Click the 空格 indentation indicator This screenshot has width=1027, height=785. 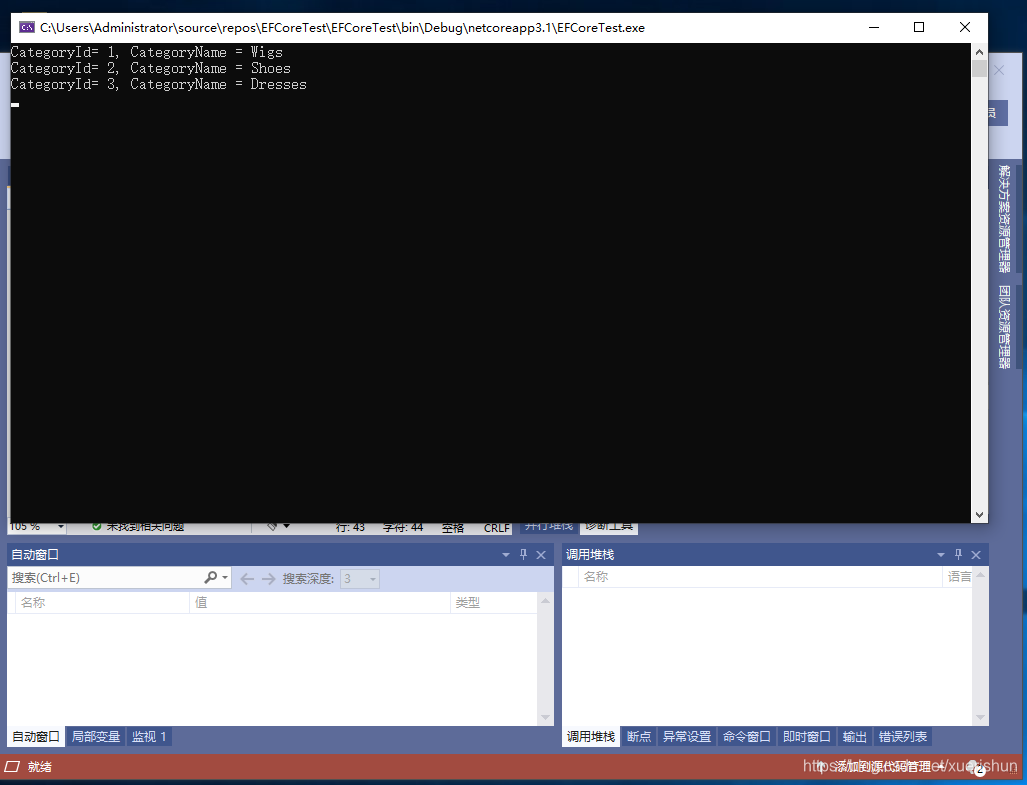tap(451, 527)
